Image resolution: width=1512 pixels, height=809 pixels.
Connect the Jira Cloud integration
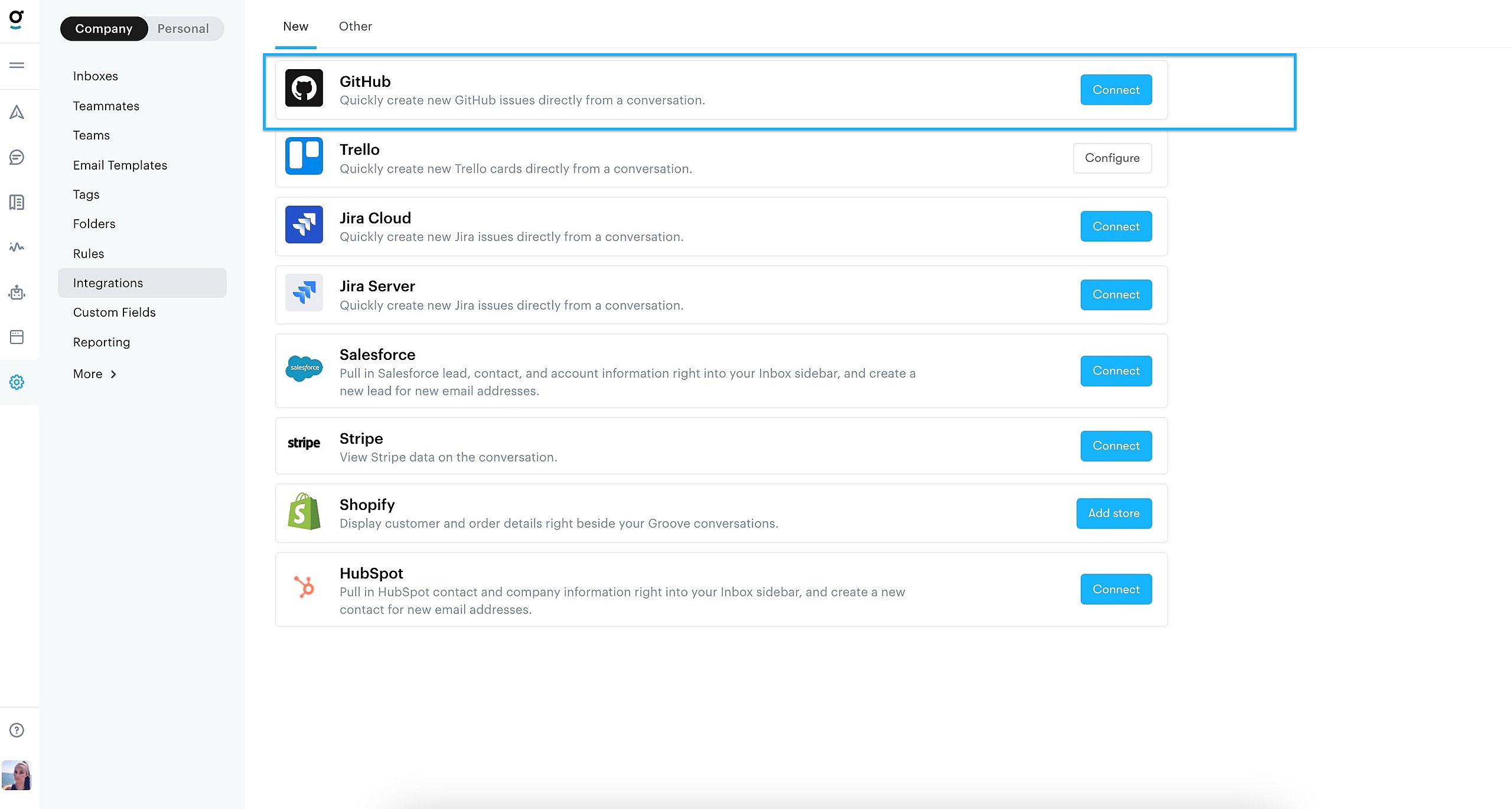coord(1116,226)
